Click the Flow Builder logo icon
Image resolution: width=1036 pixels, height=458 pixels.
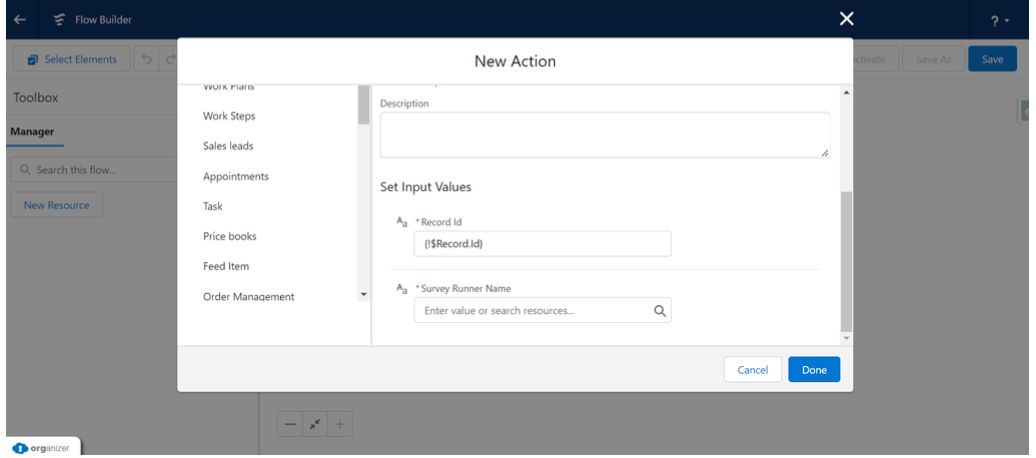59,19
